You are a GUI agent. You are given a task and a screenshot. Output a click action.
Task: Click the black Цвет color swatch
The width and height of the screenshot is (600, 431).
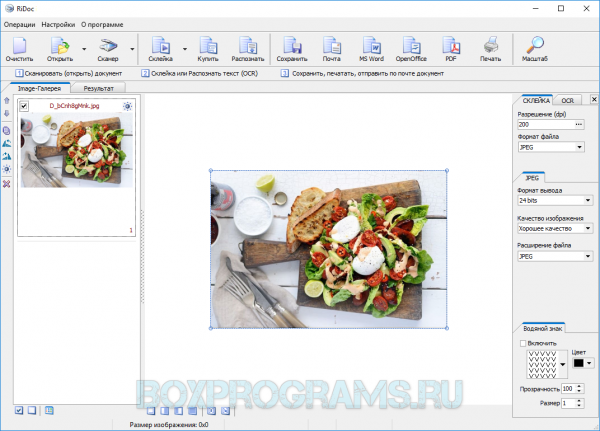tap(579, 363)
